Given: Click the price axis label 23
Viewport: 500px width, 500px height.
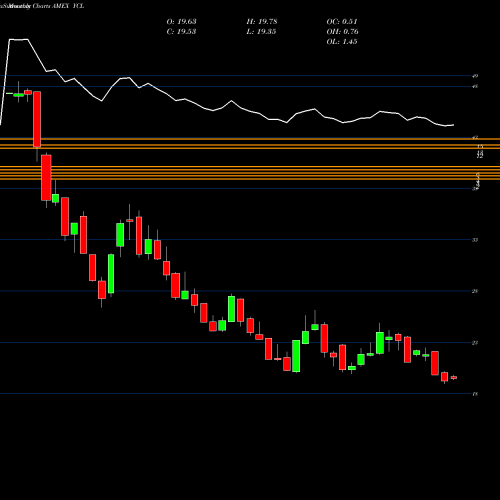Looking at the screenshot, I should click(x=475, y=343).
